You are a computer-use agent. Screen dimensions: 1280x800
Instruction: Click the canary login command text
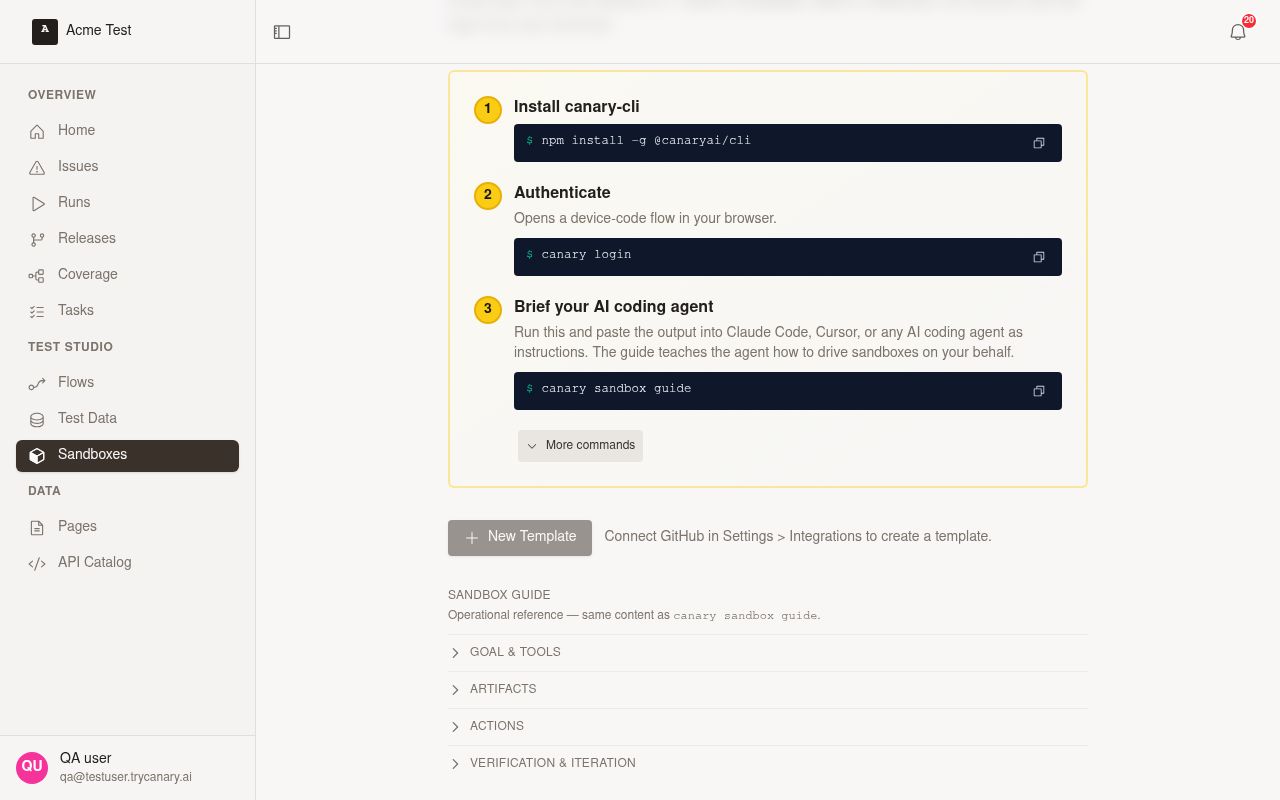coord(586,255)
